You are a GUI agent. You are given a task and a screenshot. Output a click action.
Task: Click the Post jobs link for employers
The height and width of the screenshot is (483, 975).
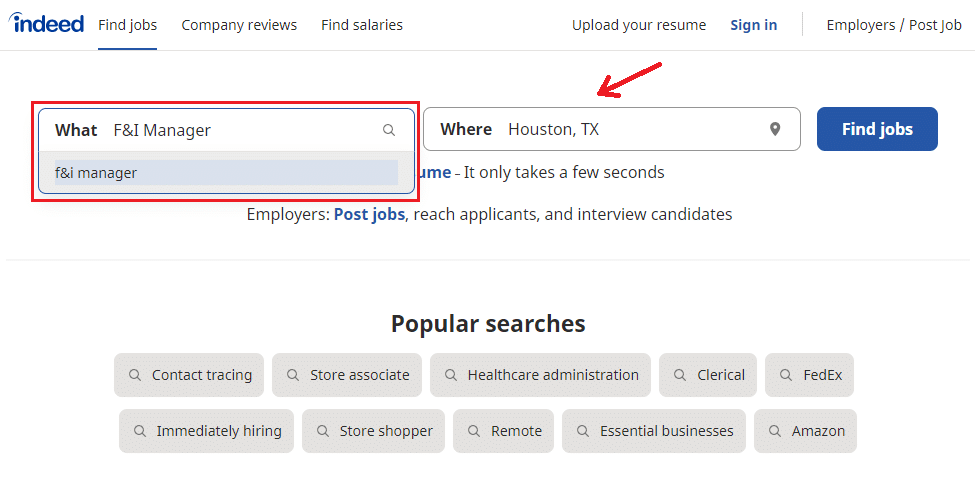370,214
